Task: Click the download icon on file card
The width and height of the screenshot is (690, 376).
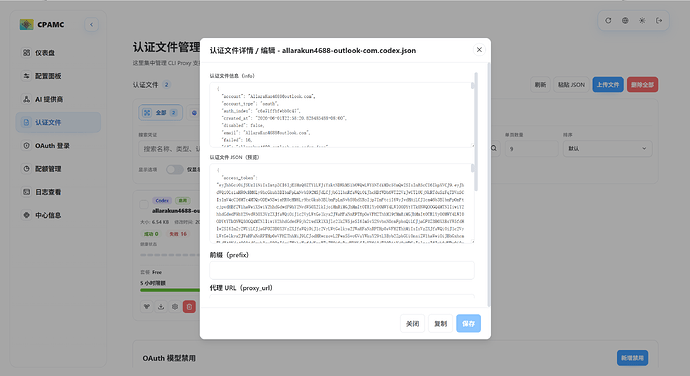Action: (x=161, y=307)
